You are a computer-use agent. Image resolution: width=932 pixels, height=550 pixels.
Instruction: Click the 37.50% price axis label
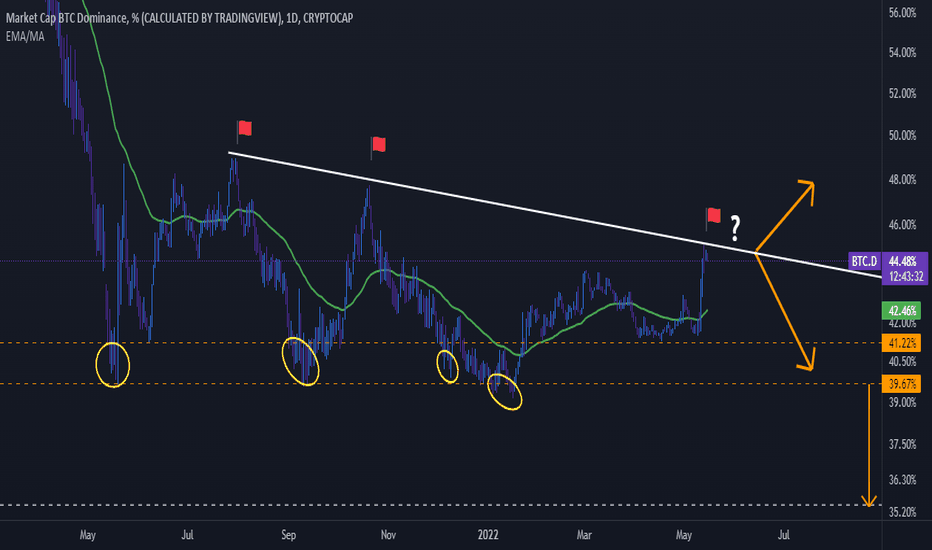[x=902, y=445]
